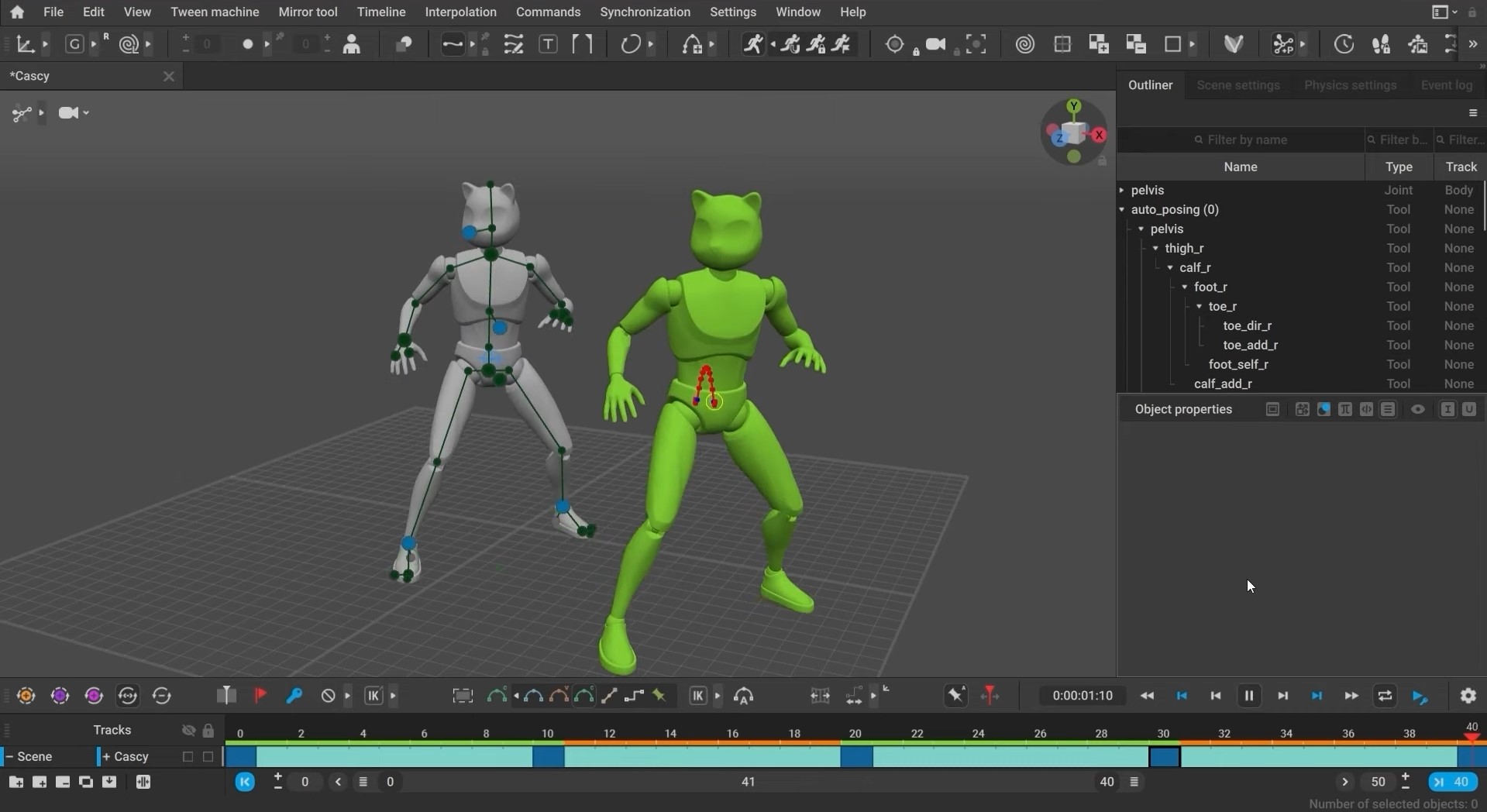This screenshot has width=1487, height=812.
Task: Click the target crosshair pivot icon
Action: [x=896, y=45]
